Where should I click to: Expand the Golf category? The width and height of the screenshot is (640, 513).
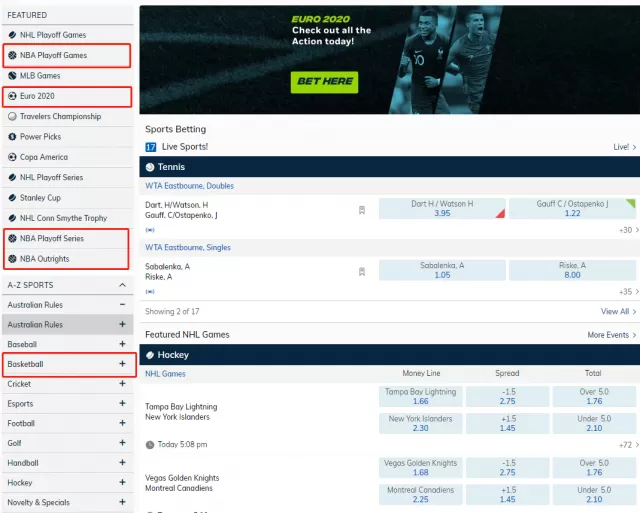click(122, 443)
